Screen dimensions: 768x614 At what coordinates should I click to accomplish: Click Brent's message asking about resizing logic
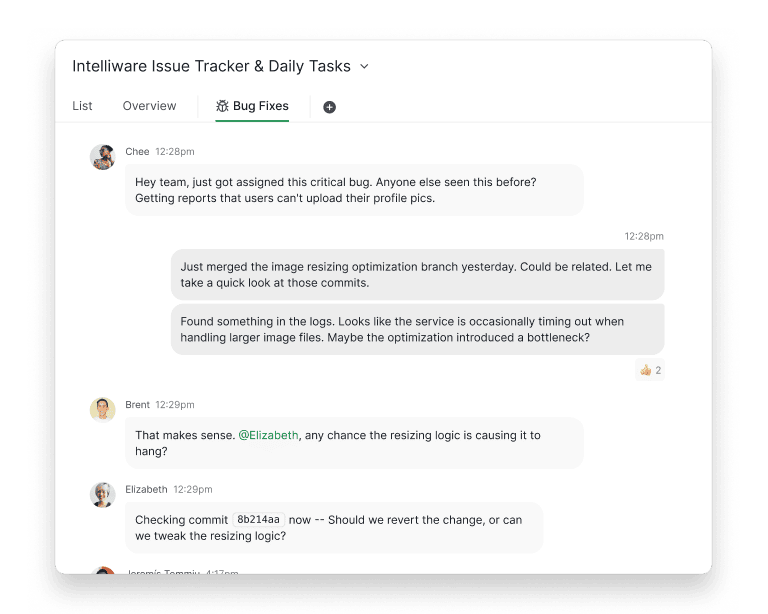click(354, 443)
